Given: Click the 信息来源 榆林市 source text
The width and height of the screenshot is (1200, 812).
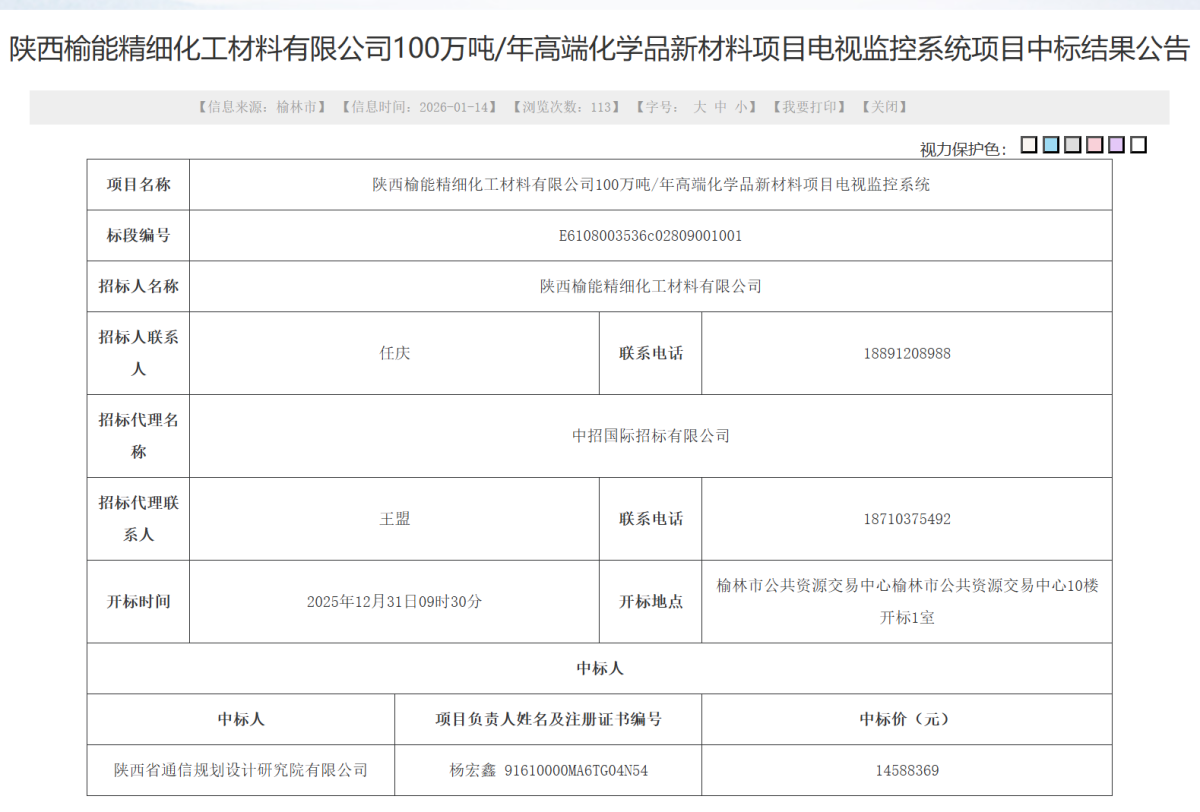Looking at the screenshot, I should tap(261, 107).
